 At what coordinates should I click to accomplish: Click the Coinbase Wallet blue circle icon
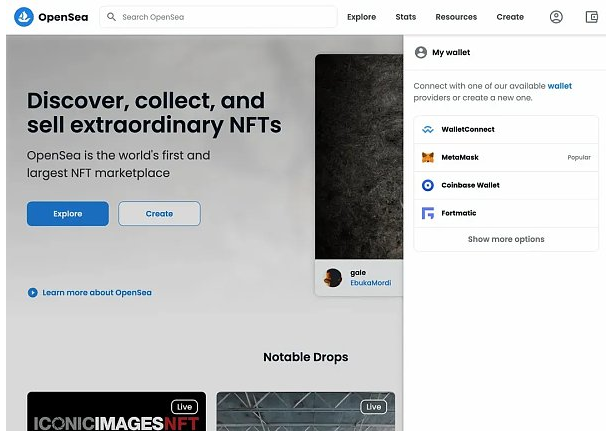(428, 185)
